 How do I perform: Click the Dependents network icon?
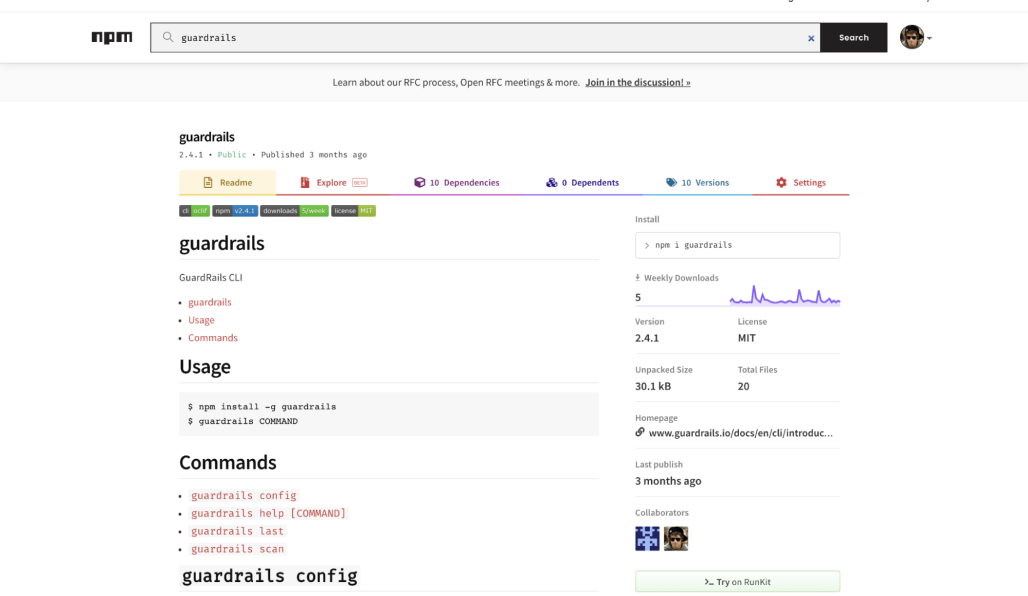tap(552, 182)
